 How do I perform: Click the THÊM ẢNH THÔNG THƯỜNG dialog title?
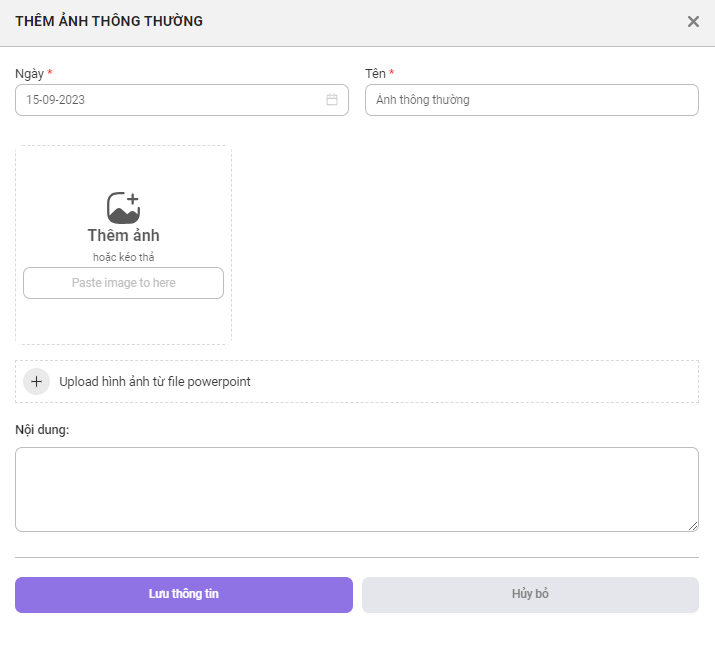point(109,21)
